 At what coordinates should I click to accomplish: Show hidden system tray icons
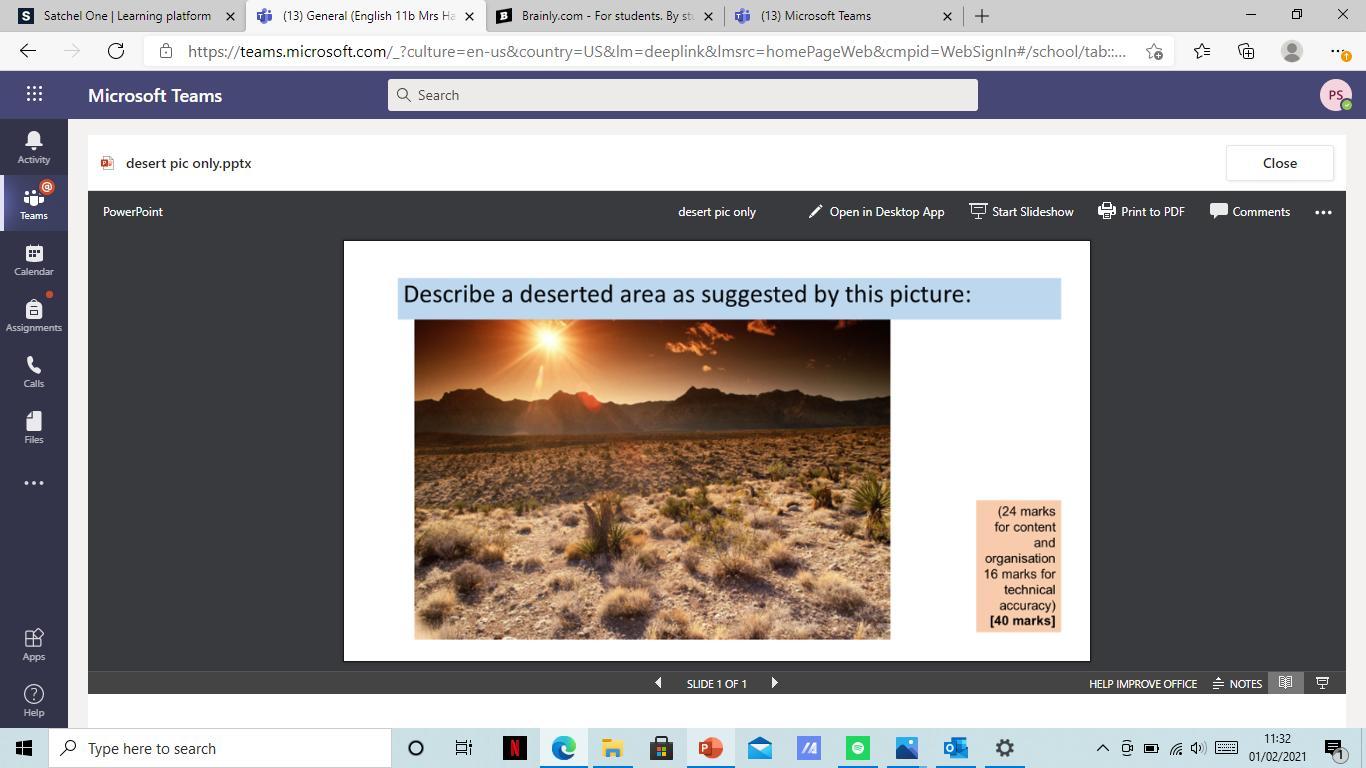[1102, 748]
